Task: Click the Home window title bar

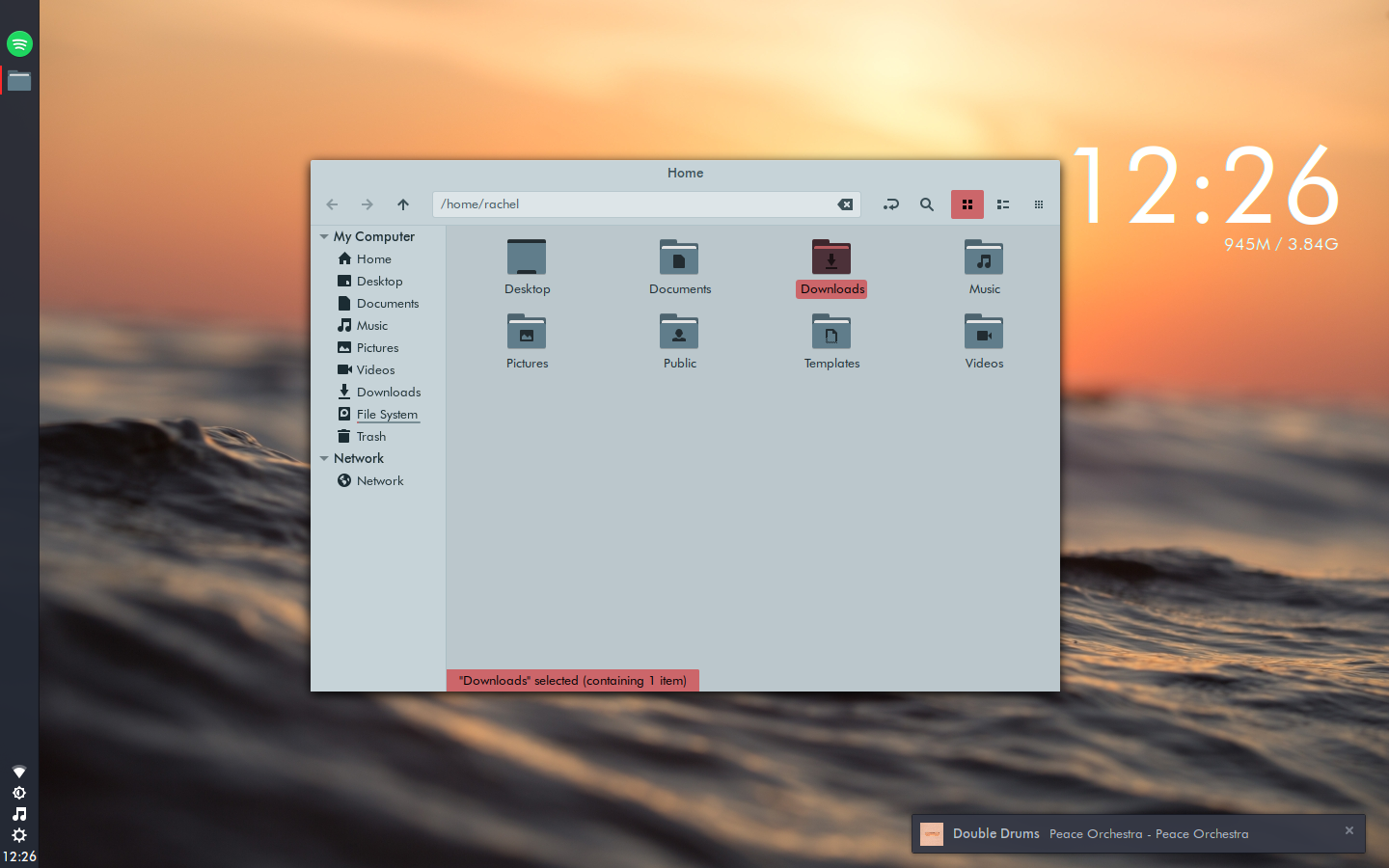Action: pos(685,173)
